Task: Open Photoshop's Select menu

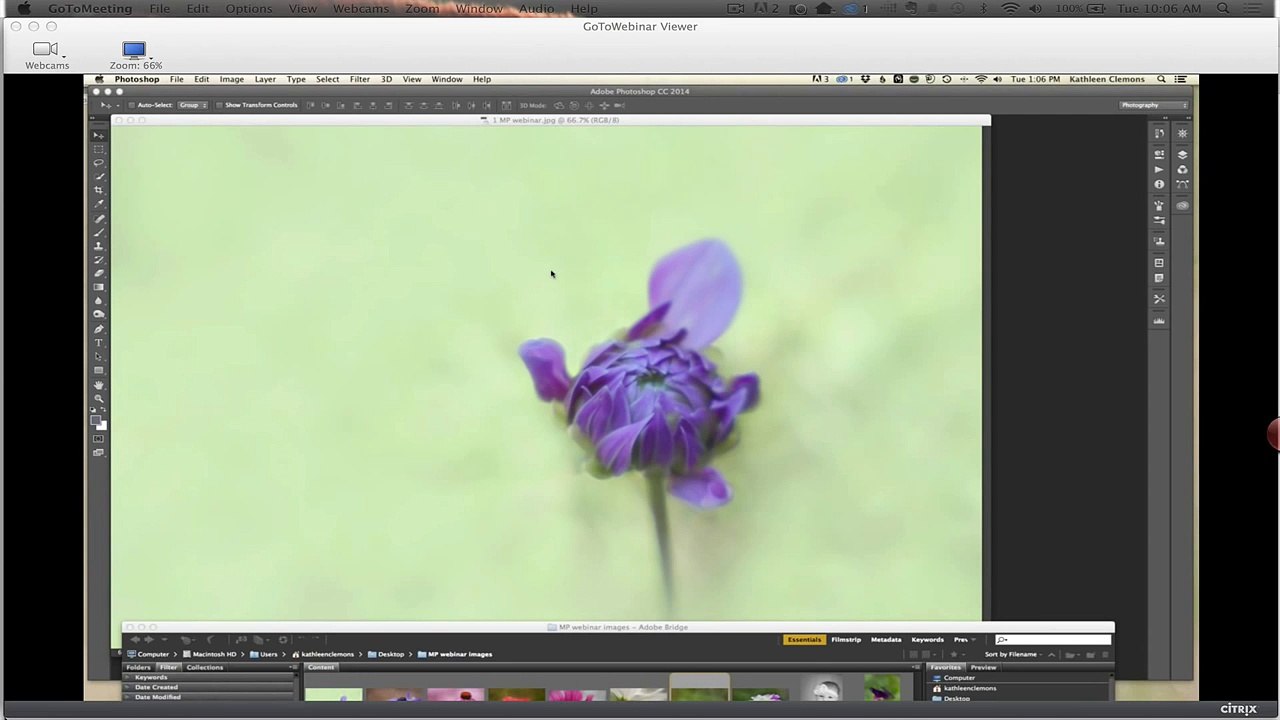Action: 327,79
